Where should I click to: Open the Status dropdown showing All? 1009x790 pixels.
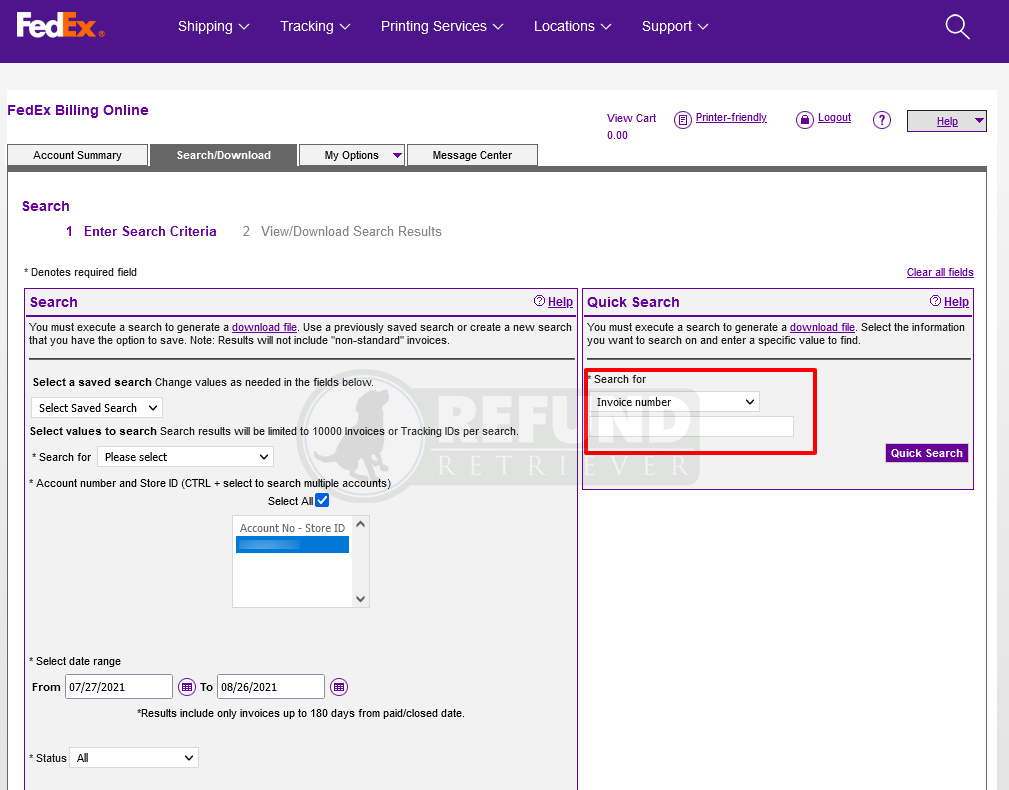pyautogui.click(x=134, y=758)
